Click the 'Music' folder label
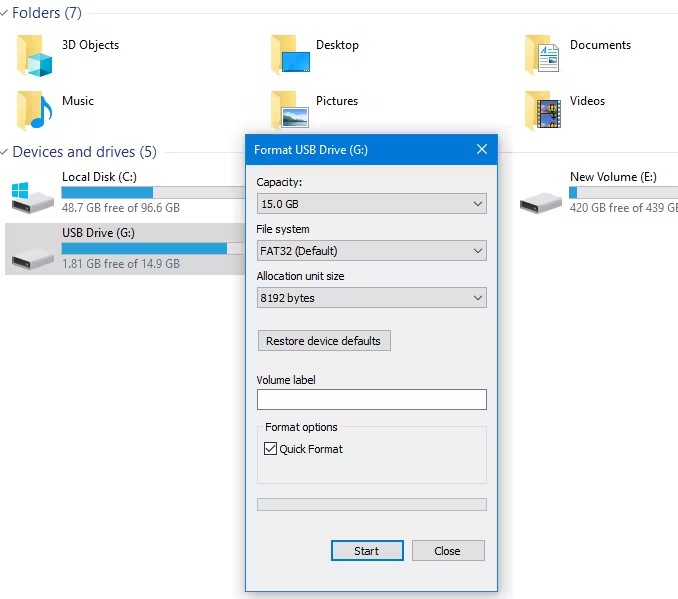This screenshot has height=599, width=678. 78,101
